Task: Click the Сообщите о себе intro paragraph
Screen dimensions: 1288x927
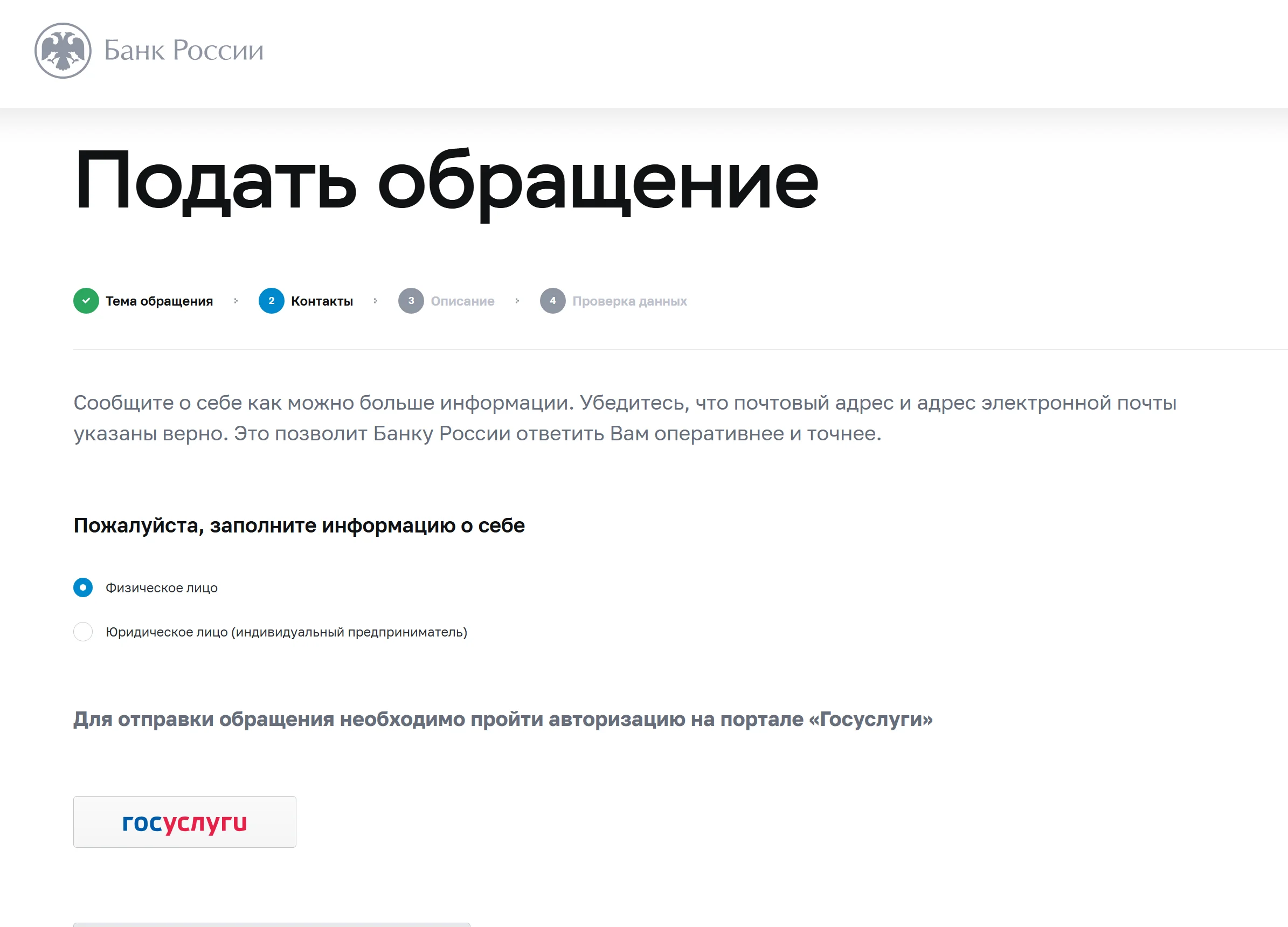Action: pyautogui.click(x=625, y=418)
